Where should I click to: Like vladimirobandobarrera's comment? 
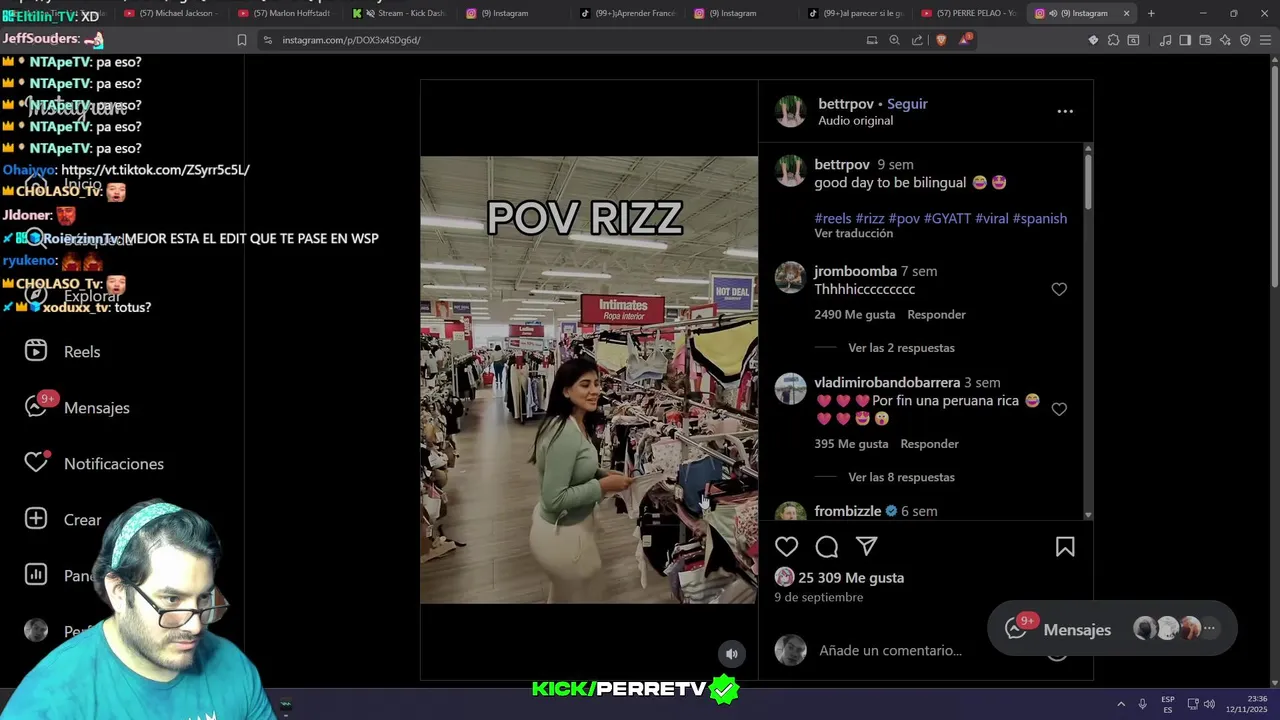(x=1059, y=409)
